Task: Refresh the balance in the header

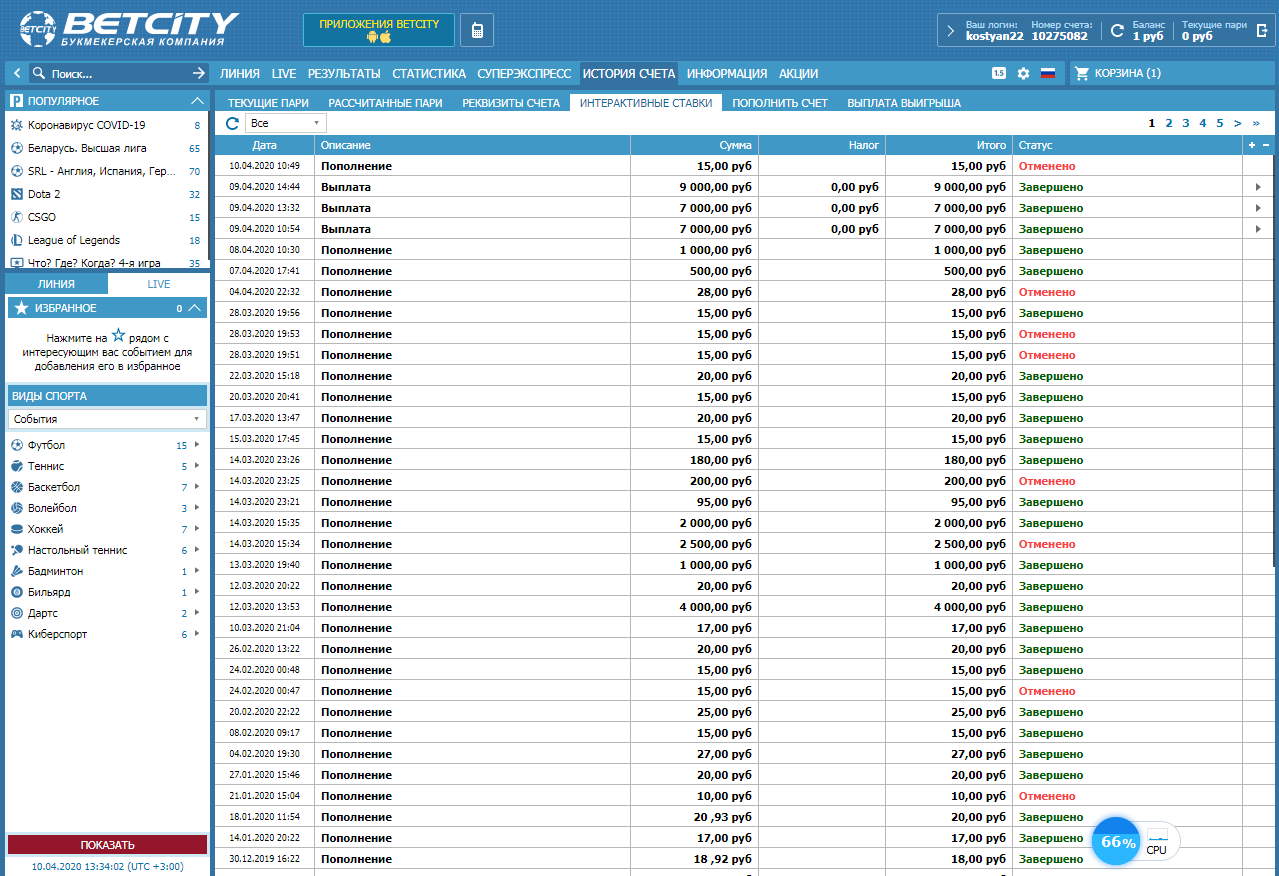Action: 1117,30
